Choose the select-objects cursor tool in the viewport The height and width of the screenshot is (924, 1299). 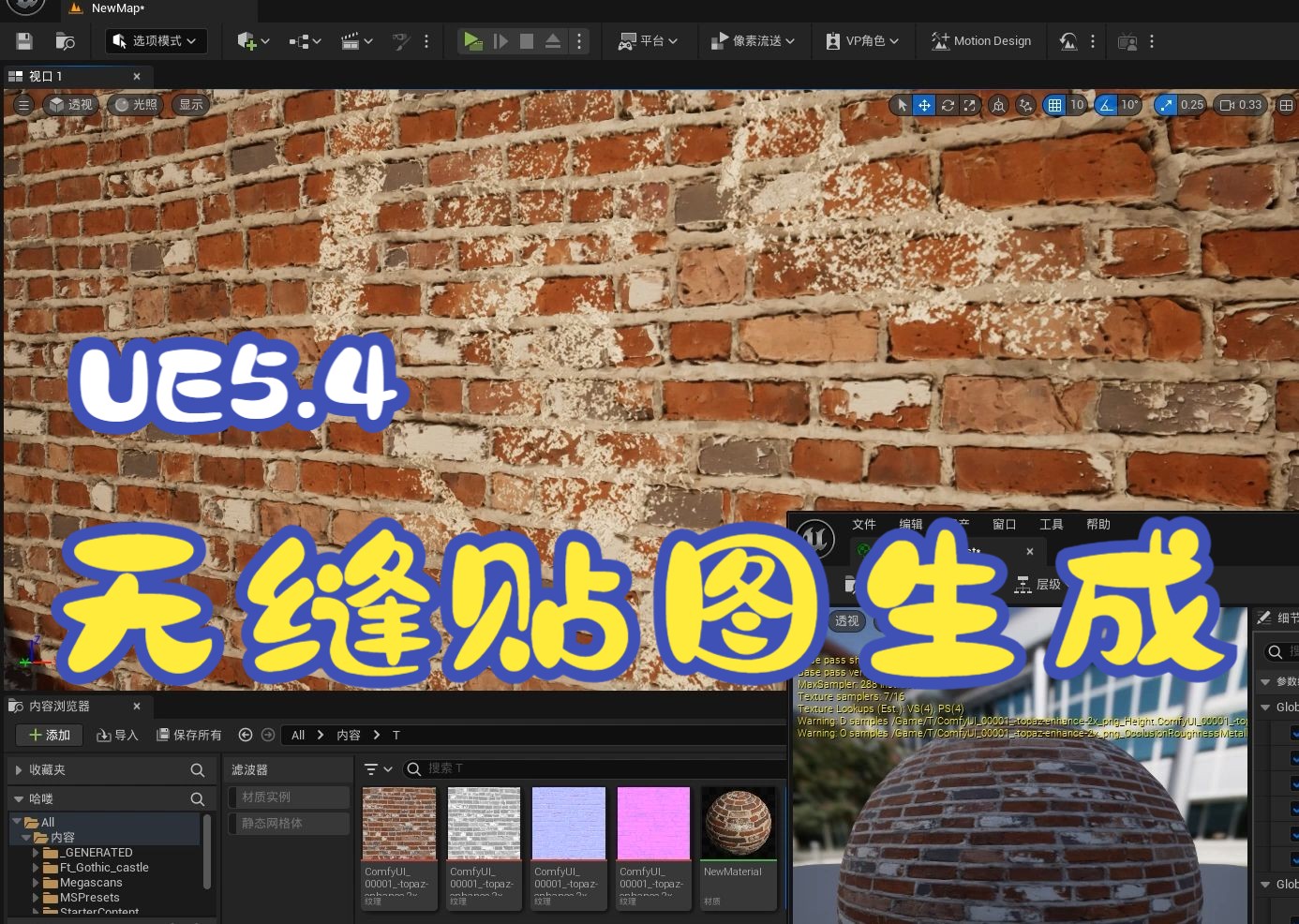point(902,105)
